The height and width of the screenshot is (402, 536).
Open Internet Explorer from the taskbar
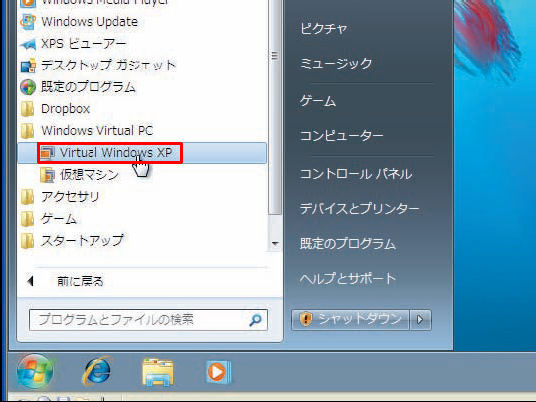pyautogui.click(x=97, y=371)
